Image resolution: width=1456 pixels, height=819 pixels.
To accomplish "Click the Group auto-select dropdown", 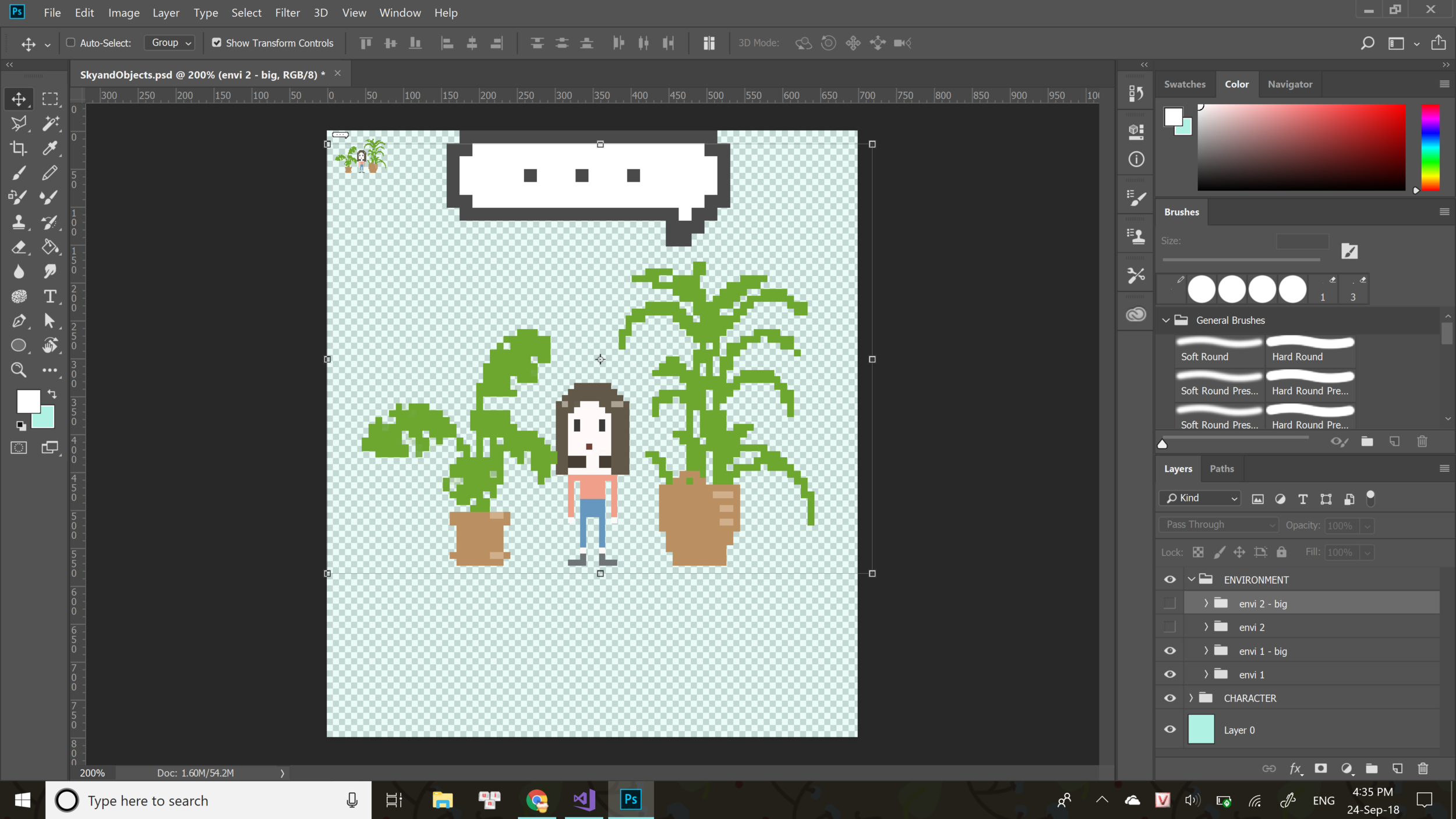I will (x=168, y=42).
